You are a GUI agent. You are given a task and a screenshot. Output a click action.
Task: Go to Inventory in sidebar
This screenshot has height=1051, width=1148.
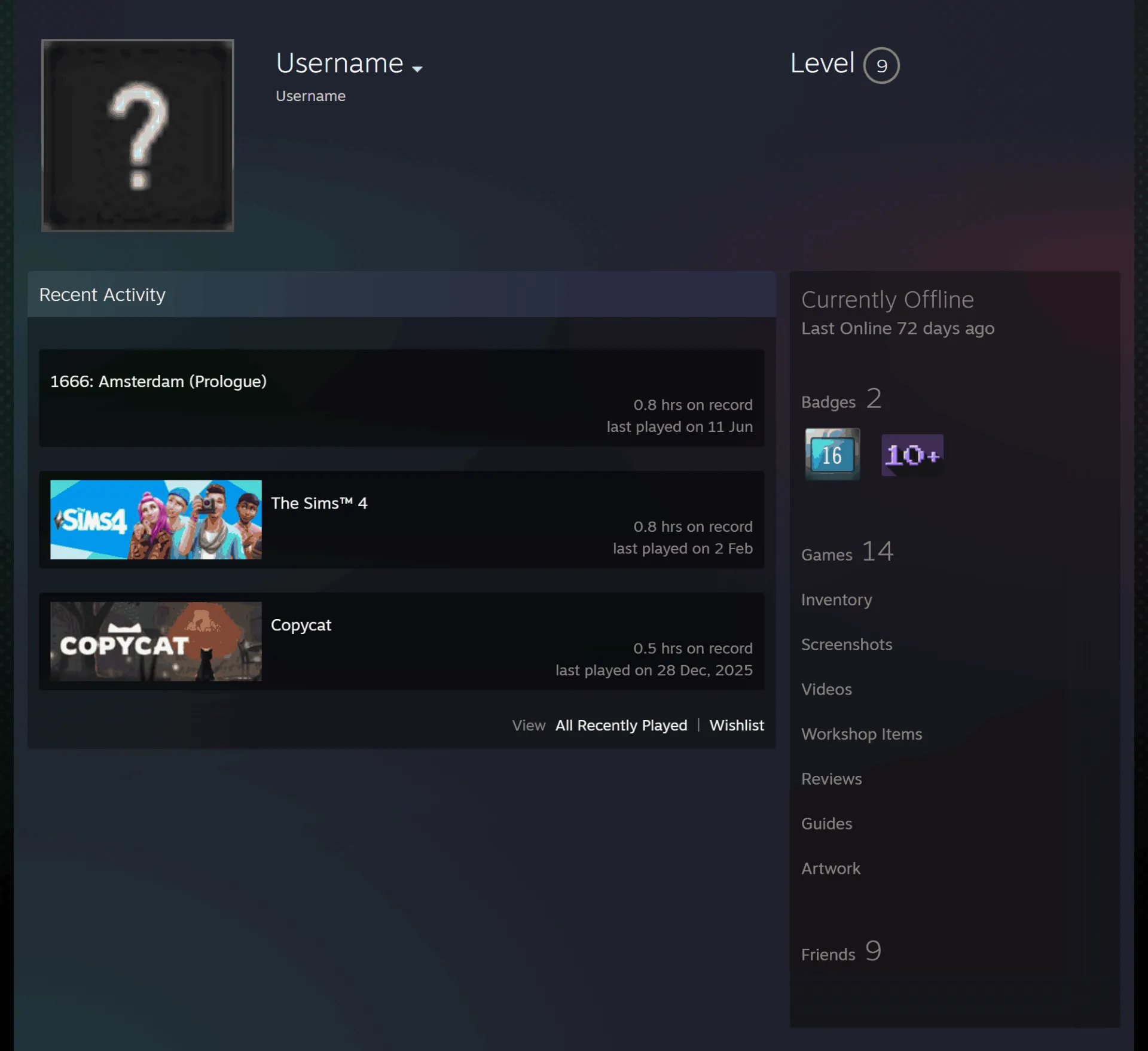tap(836, 600)
